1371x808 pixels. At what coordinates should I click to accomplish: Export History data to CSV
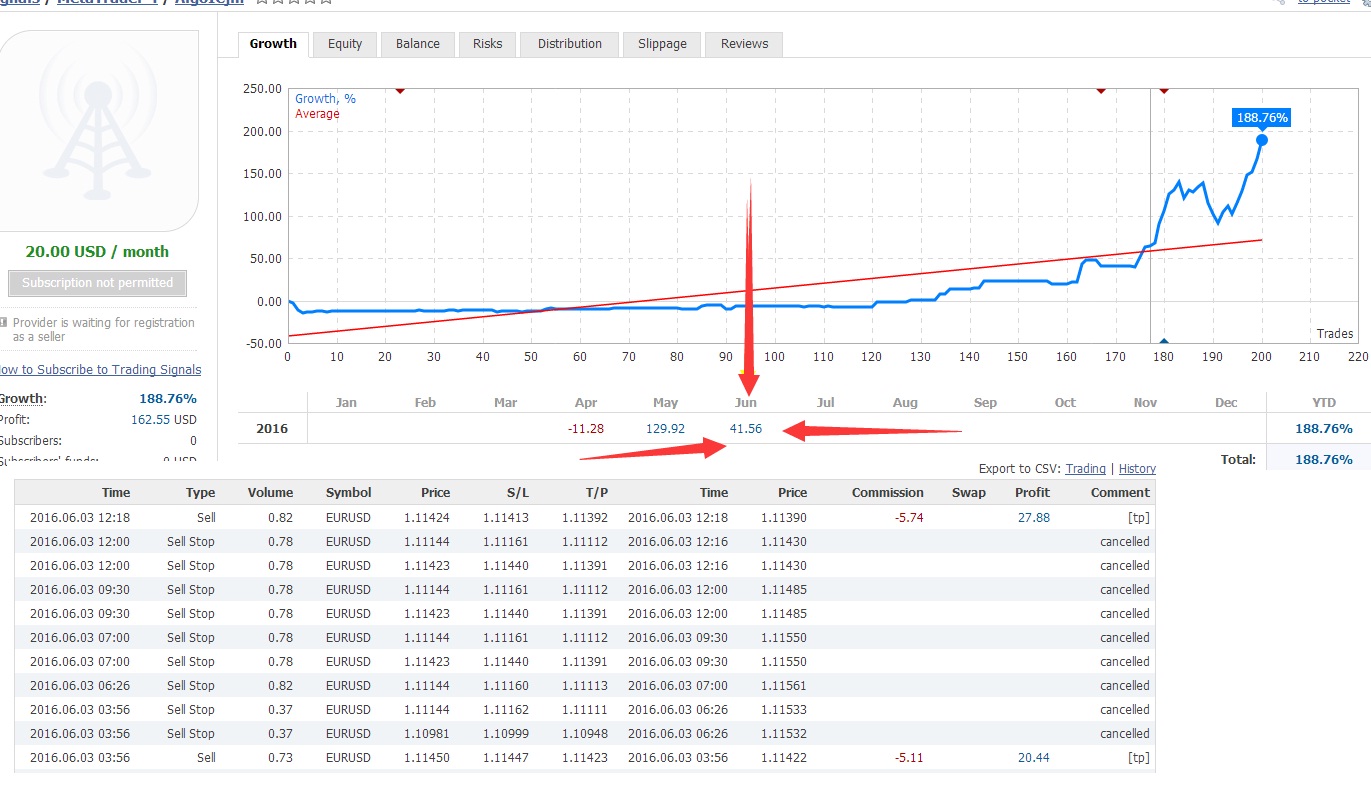[x=1137, y=469]
